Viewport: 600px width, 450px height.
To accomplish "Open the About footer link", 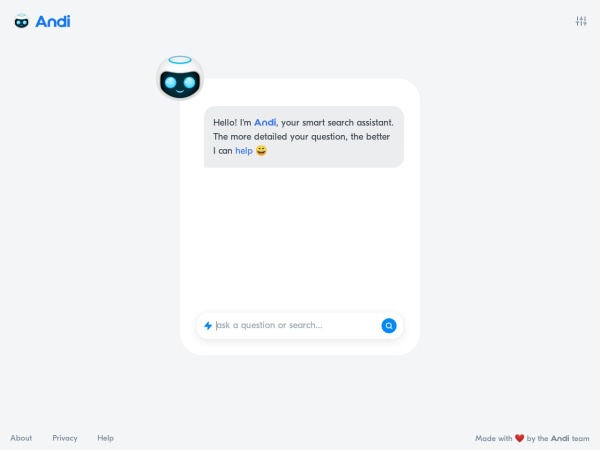I will (21, 438).
